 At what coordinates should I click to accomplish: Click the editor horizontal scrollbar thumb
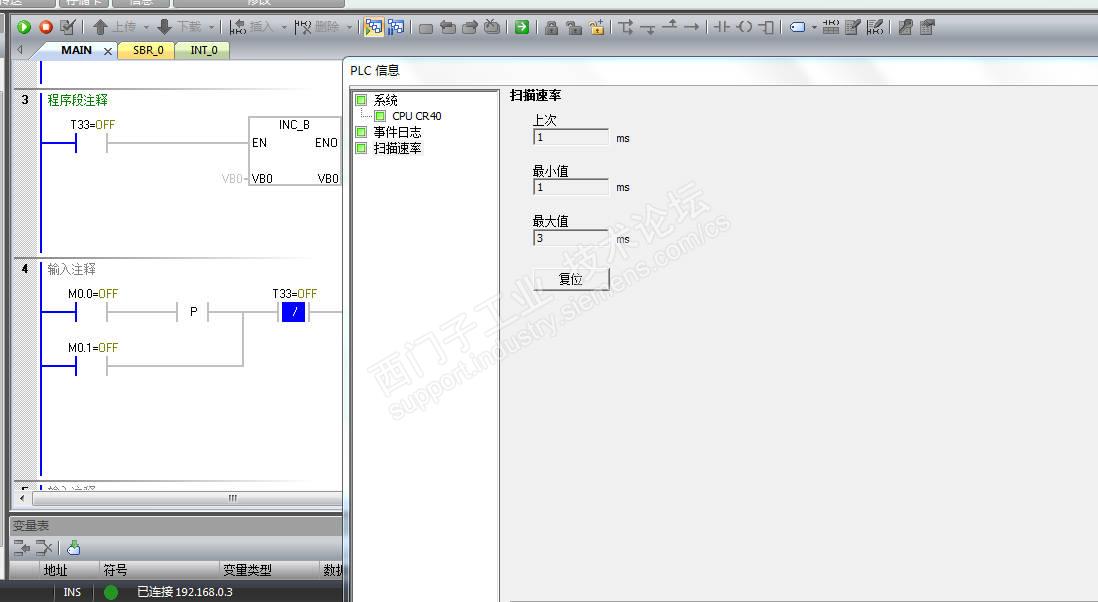click(189, 498)
